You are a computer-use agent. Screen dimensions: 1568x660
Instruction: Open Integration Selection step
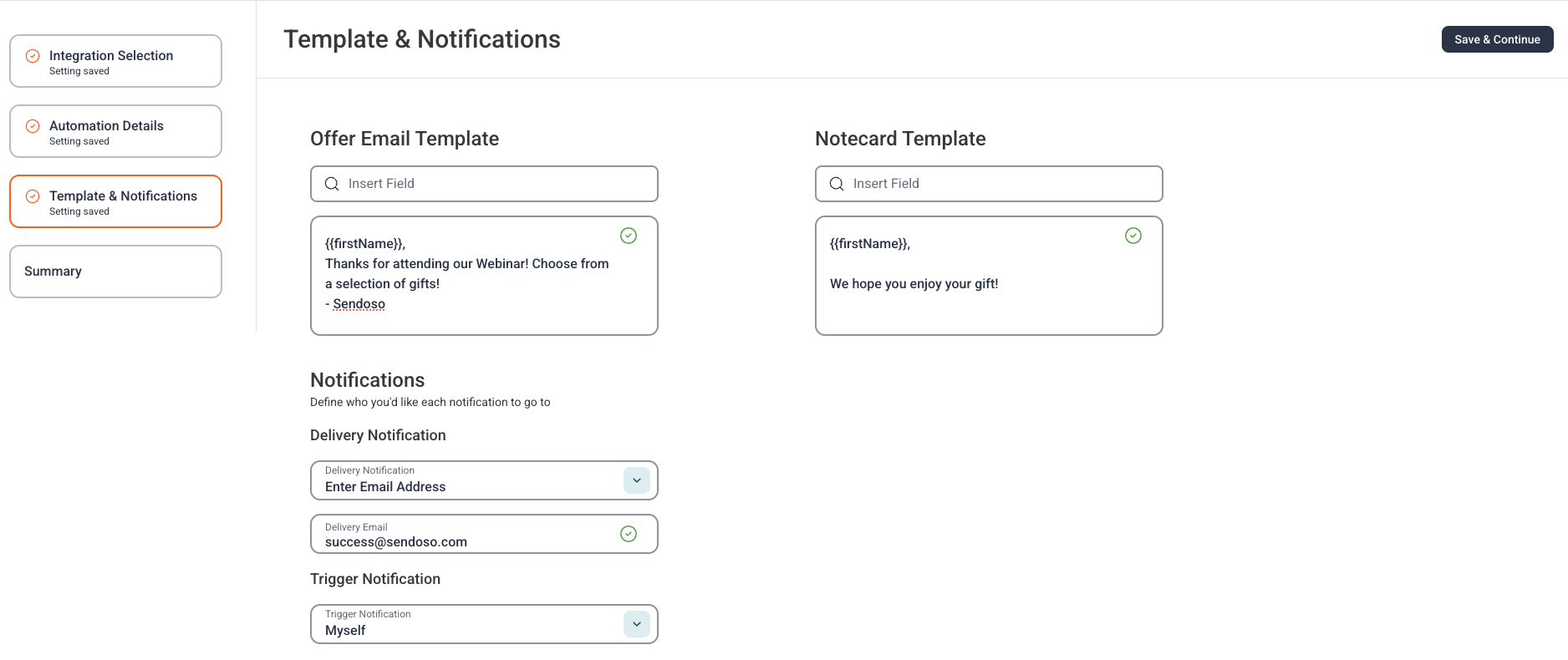point(115,61)
